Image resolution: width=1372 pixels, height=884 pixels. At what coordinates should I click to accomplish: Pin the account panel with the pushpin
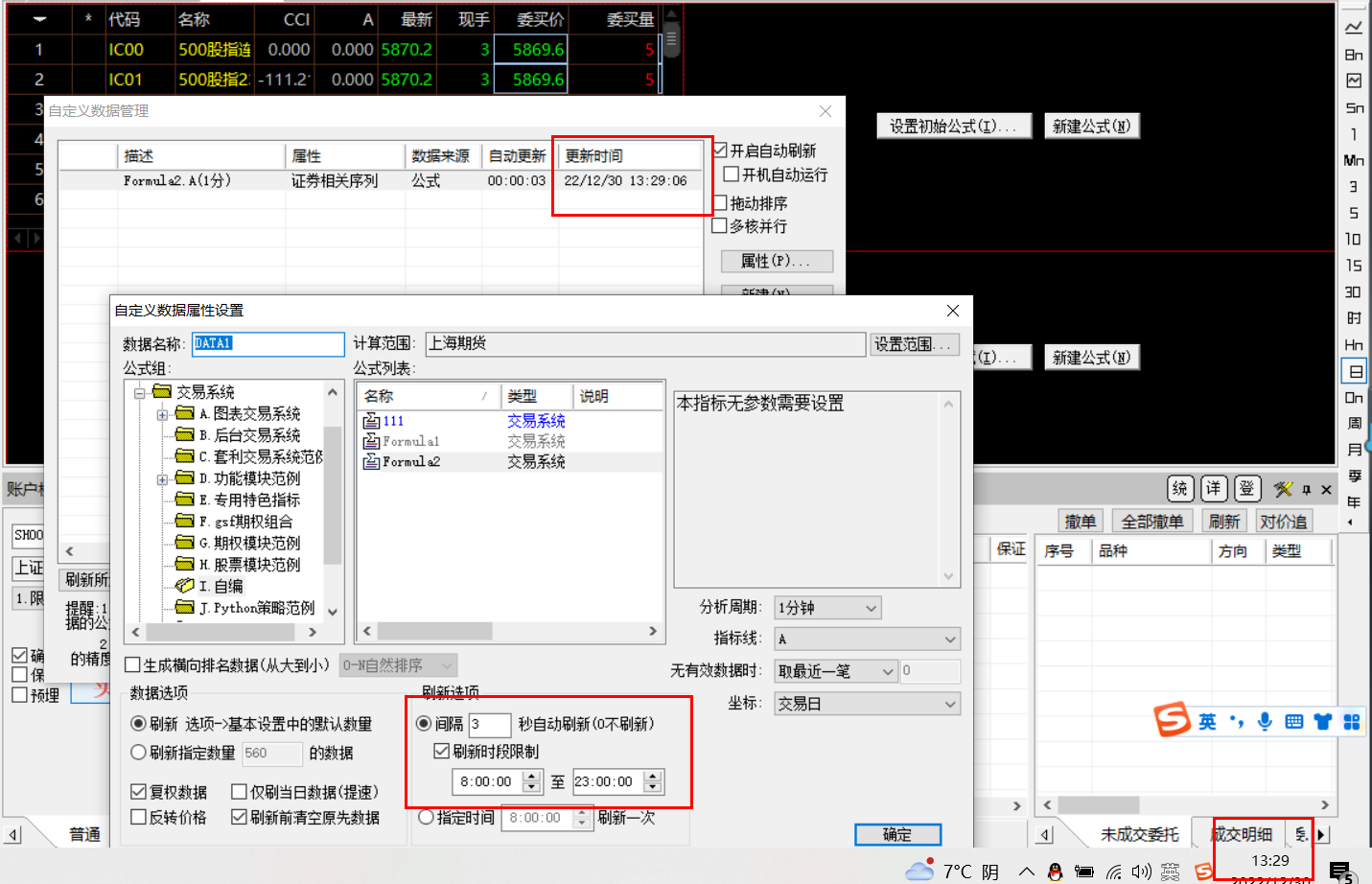(1307, 490)
